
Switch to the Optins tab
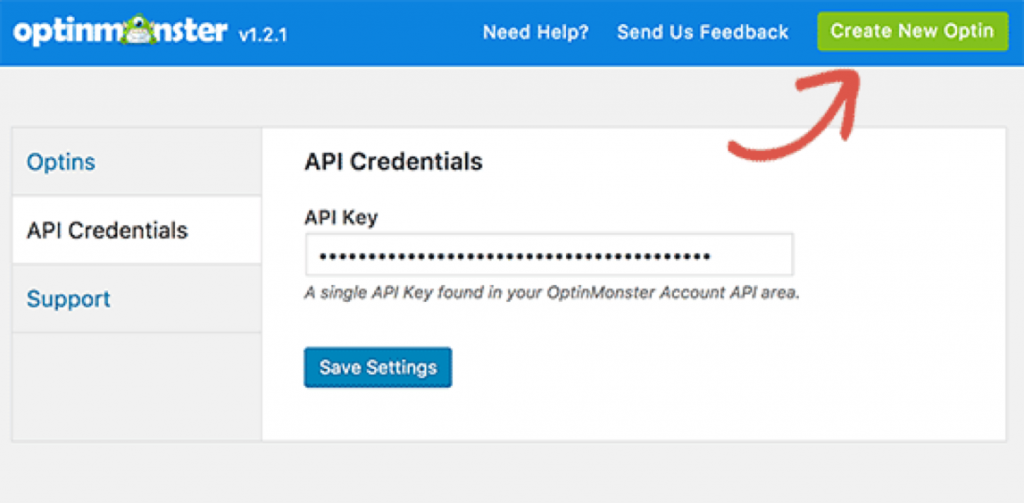[x=61, y=162]
